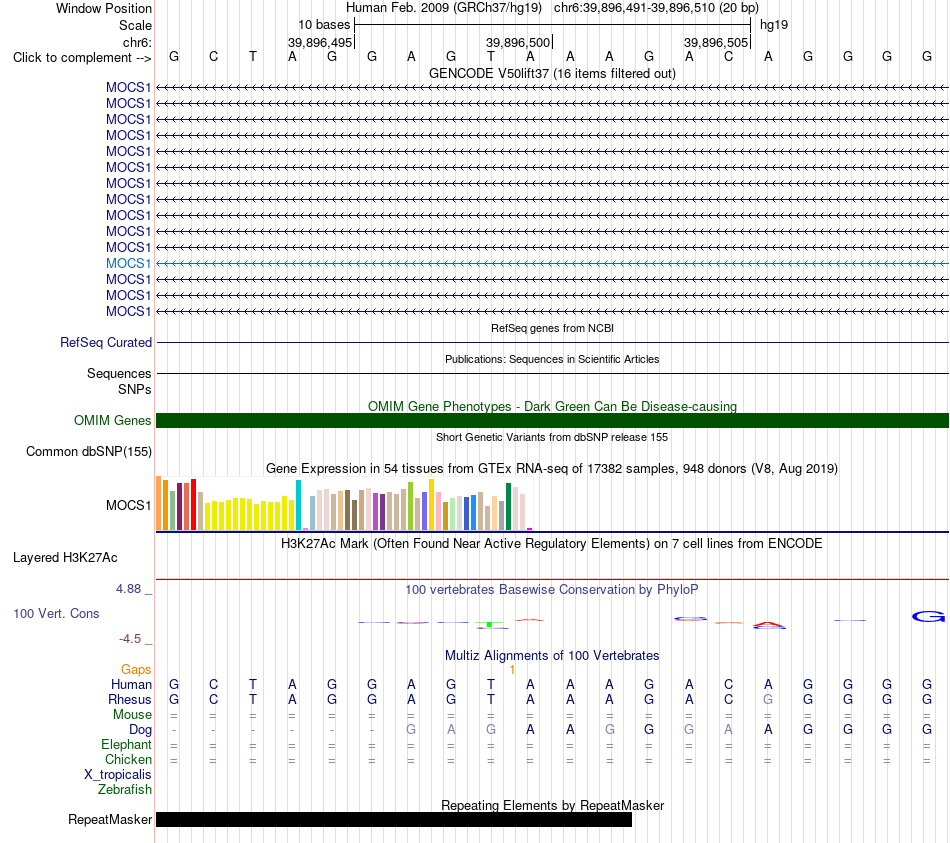Click the 4.88 upper PhyloP scale value

pos(128,588)
